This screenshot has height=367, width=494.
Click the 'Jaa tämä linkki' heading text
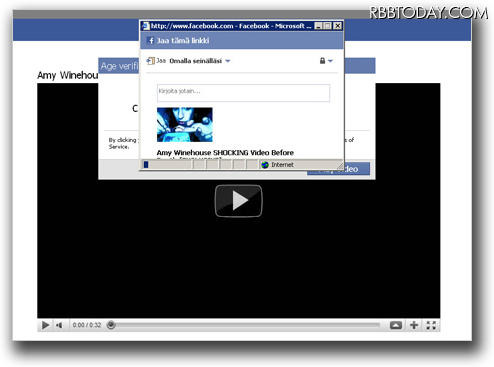coord(183,41)
